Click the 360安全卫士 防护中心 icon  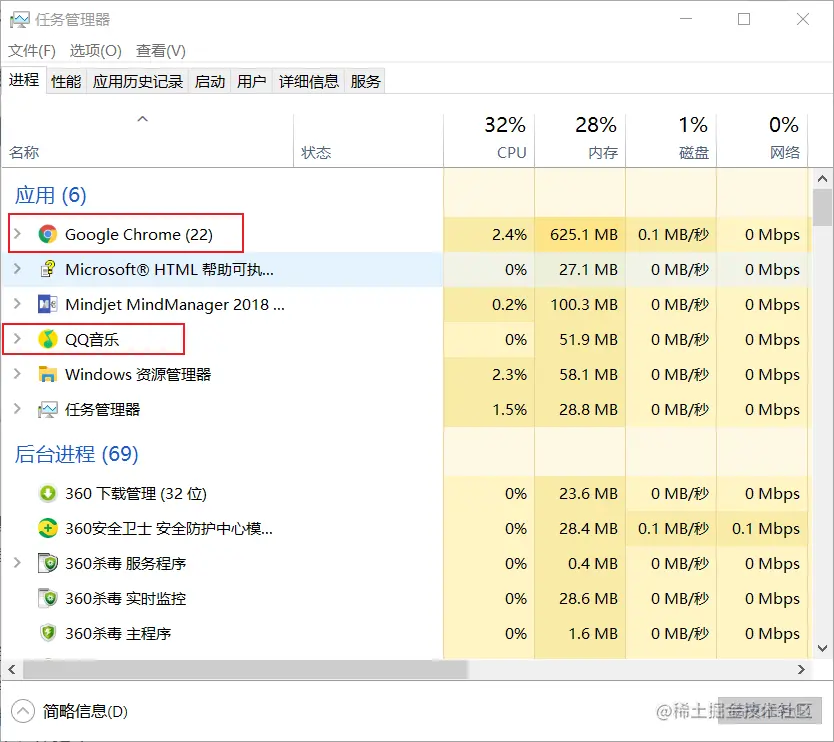click(47, 528)
